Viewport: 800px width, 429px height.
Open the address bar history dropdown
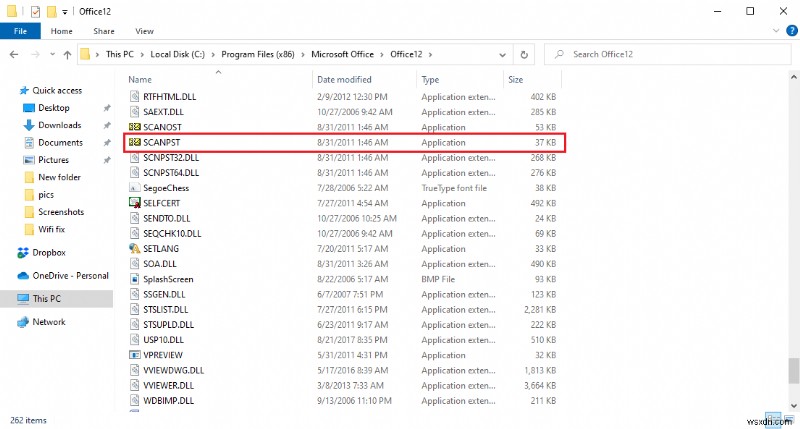coord(519,53)
